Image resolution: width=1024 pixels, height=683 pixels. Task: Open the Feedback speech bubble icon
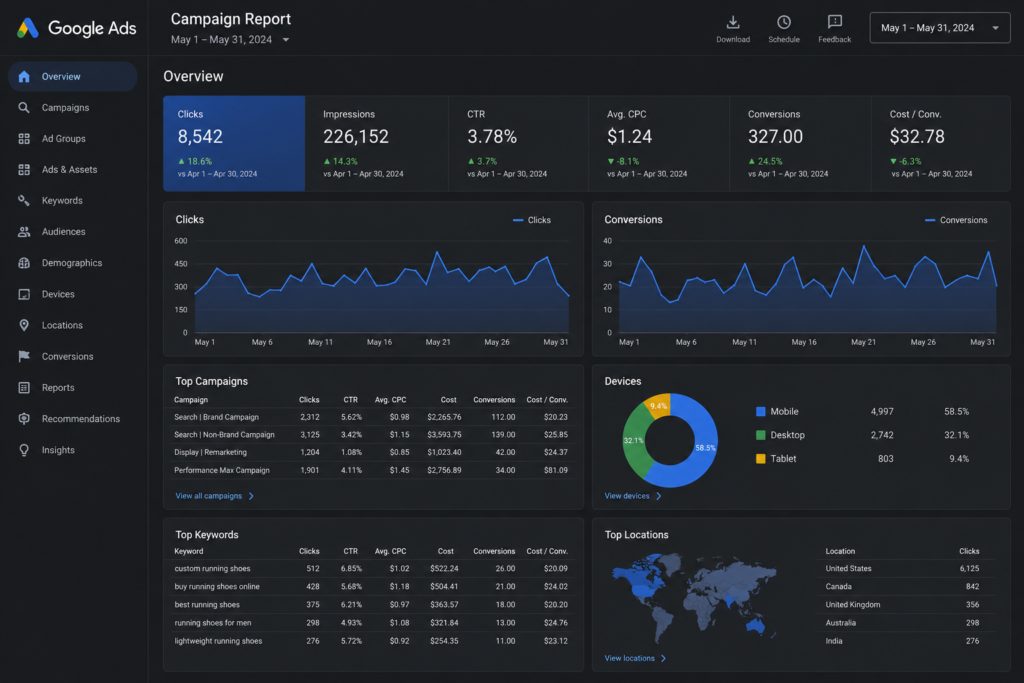point(835,23)
